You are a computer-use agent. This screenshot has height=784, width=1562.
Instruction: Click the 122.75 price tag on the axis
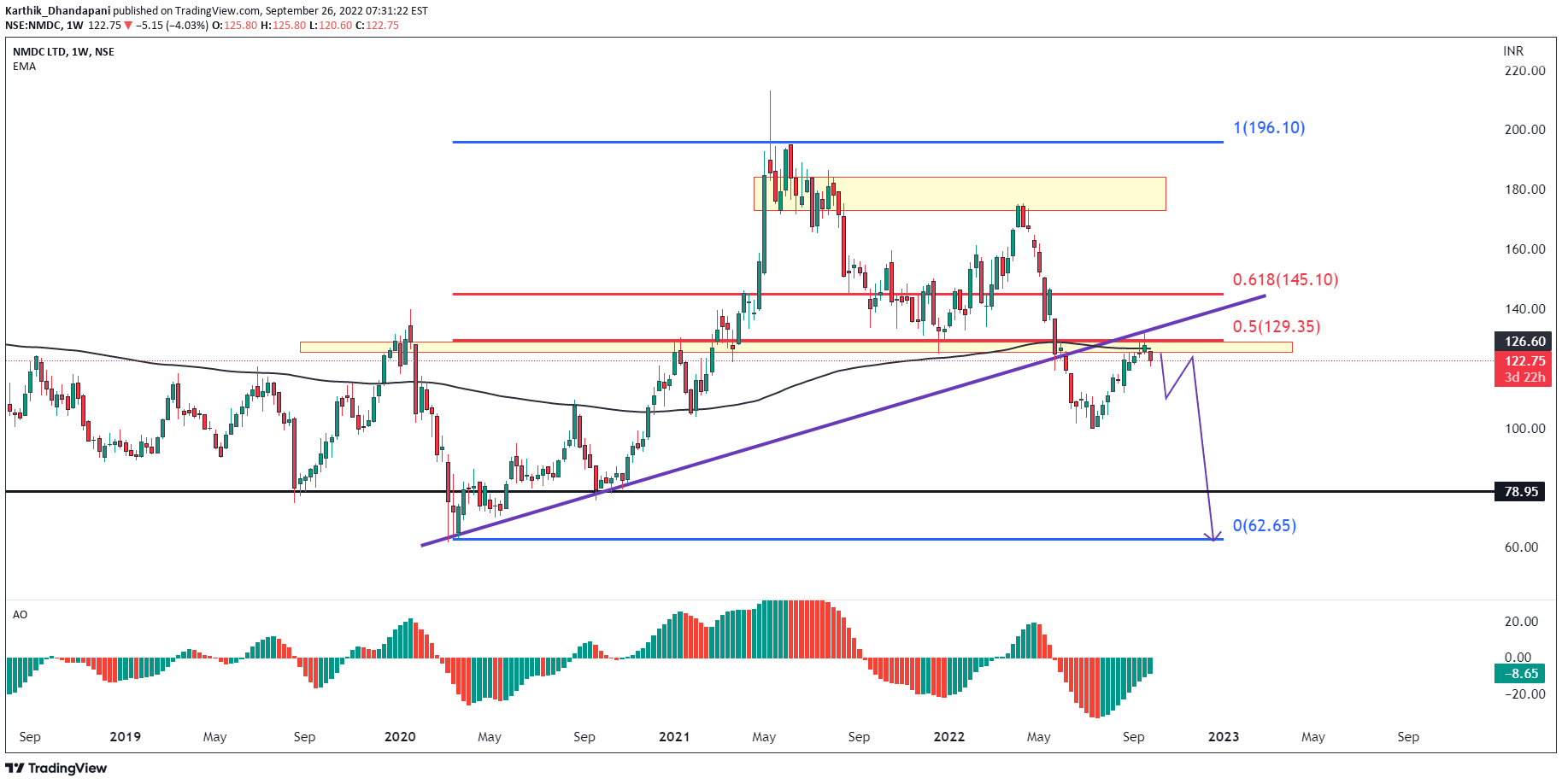click(x=1525, y=362)
